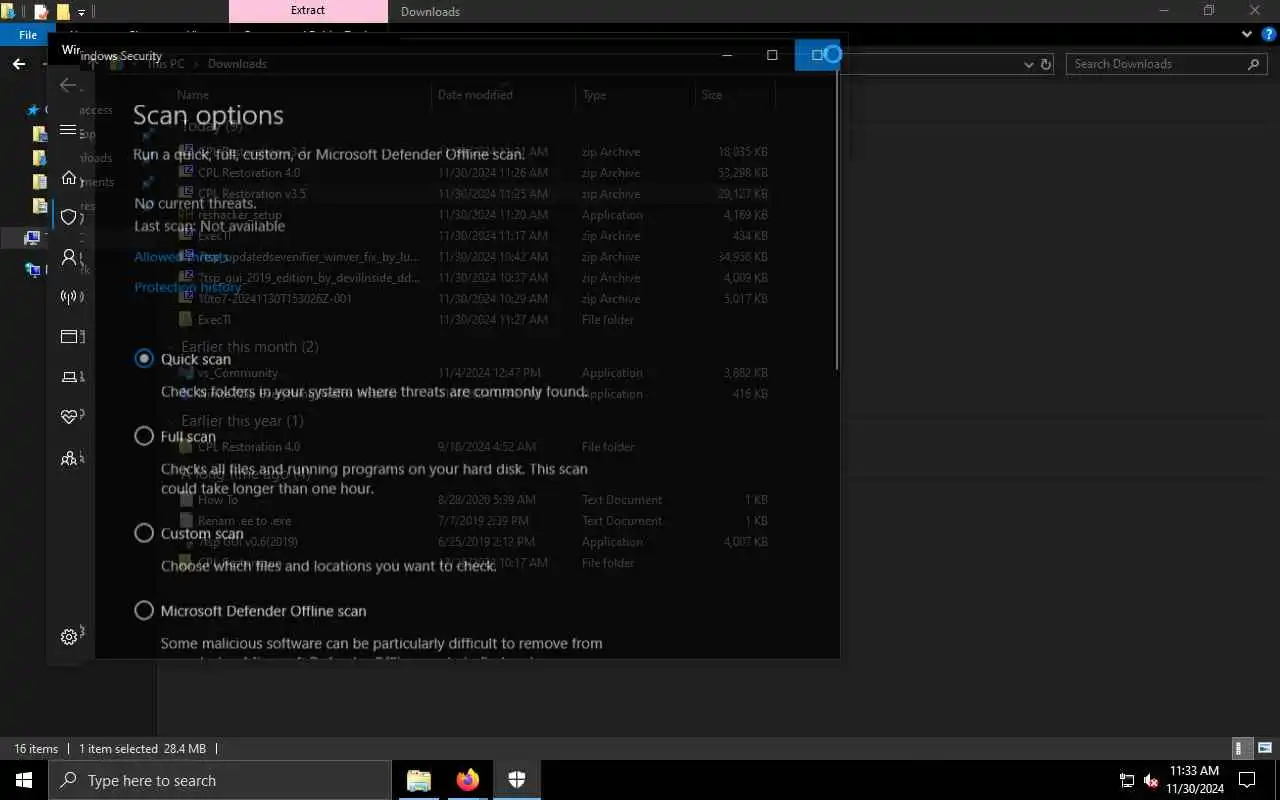Select Microsoft Defender Offline scan option
Screen dimensions: 1280x800
tap(144, 610)
